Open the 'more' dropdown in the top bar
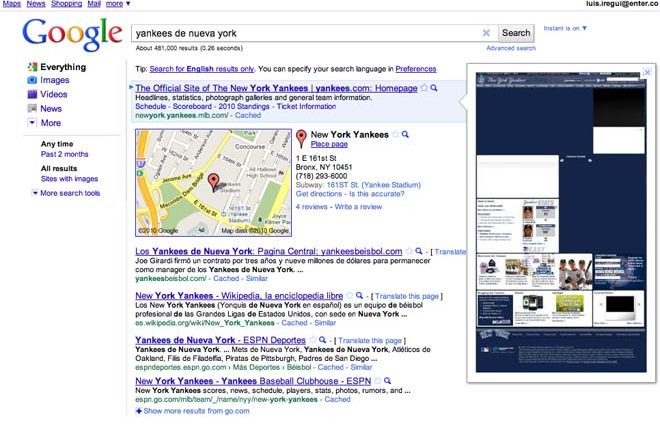This screenshot has width=660, height=432. [118, 4]
